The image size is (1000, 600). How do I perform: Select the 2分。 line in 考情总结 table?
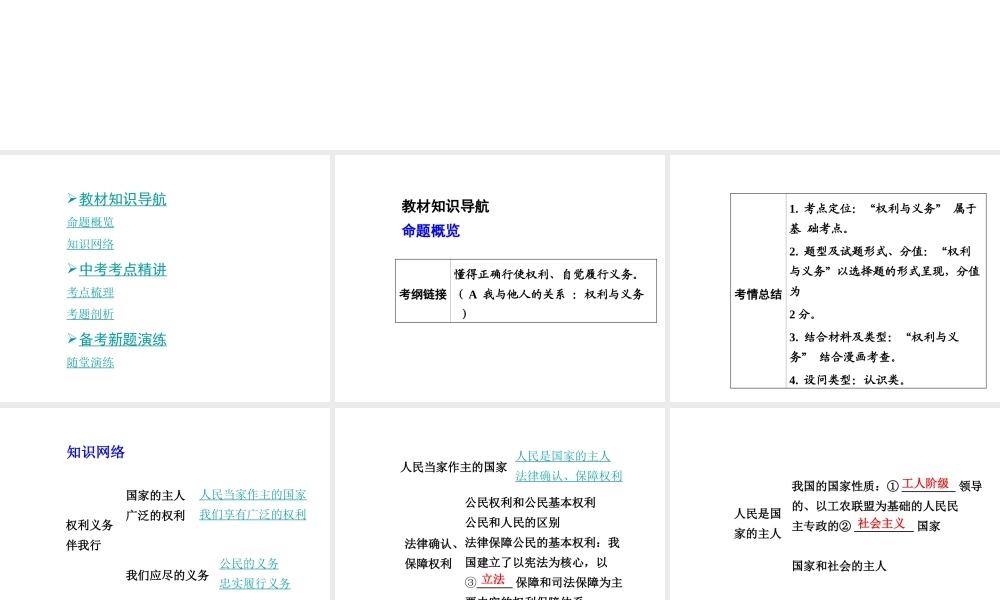pyautogui.click(x=802, y=314)
